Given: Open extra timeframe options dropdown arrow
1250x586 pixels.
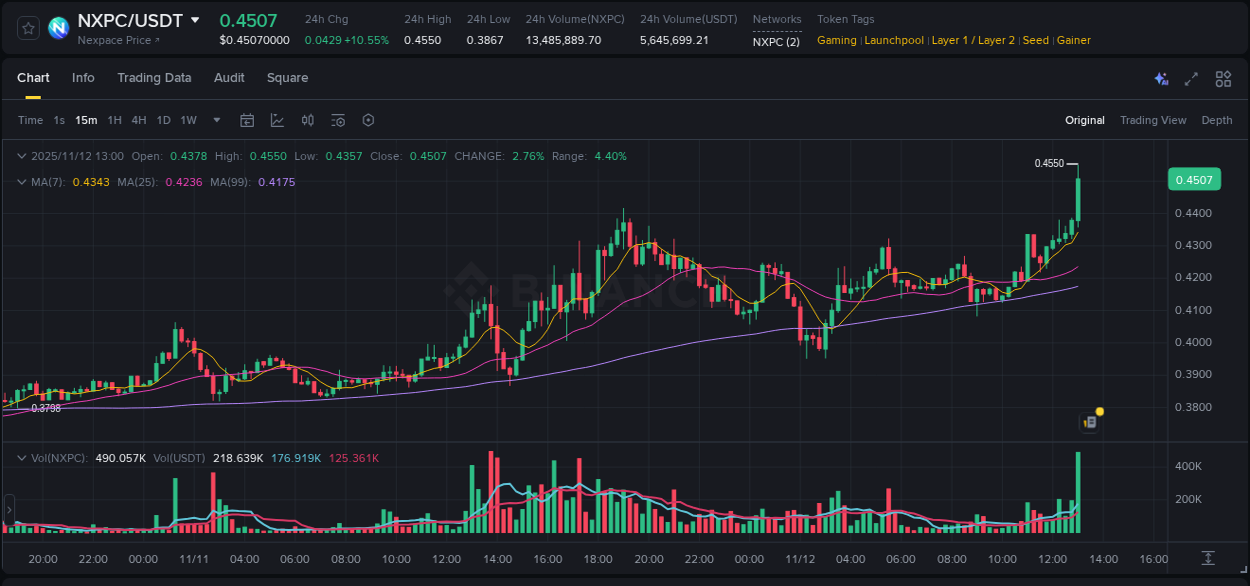Looking at the screenshot, I should (216, 120).
